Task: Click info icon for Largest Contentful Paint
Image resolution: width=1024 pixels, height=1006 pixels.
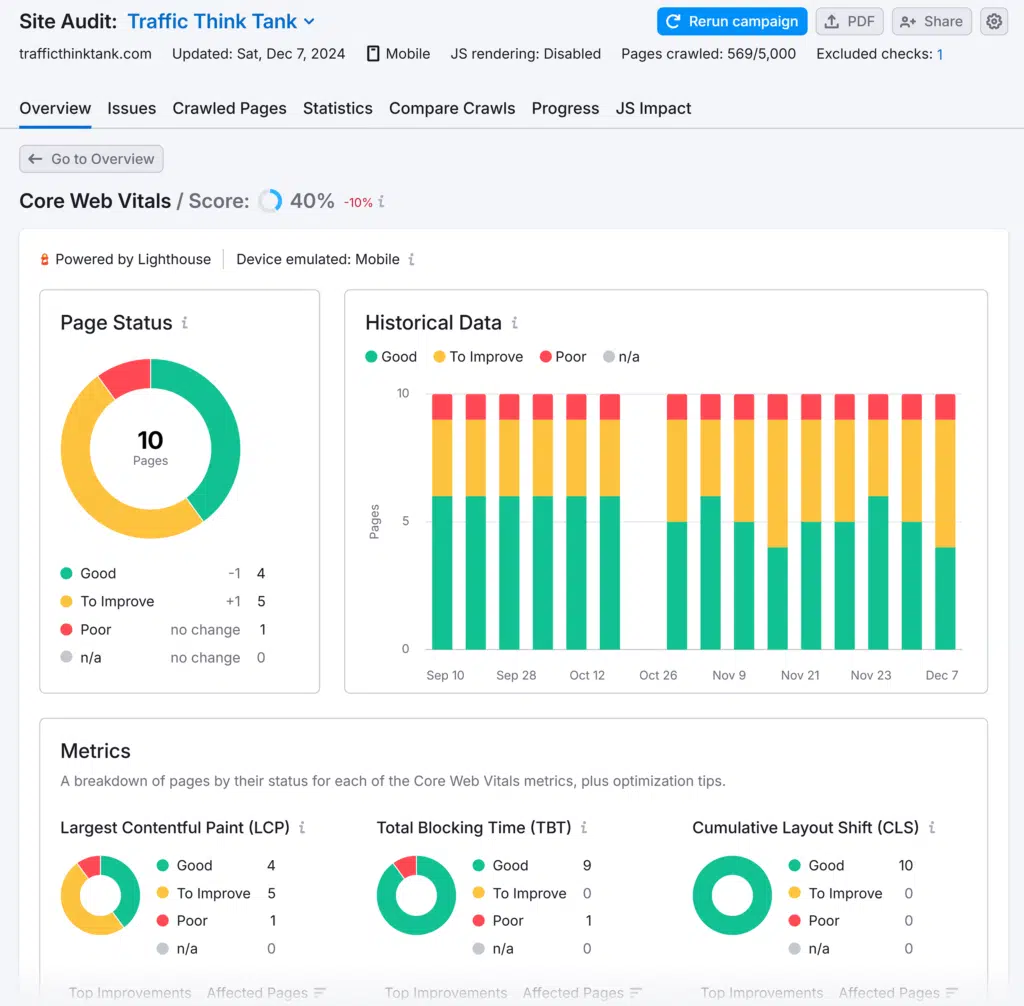Action: pos(302,828)
